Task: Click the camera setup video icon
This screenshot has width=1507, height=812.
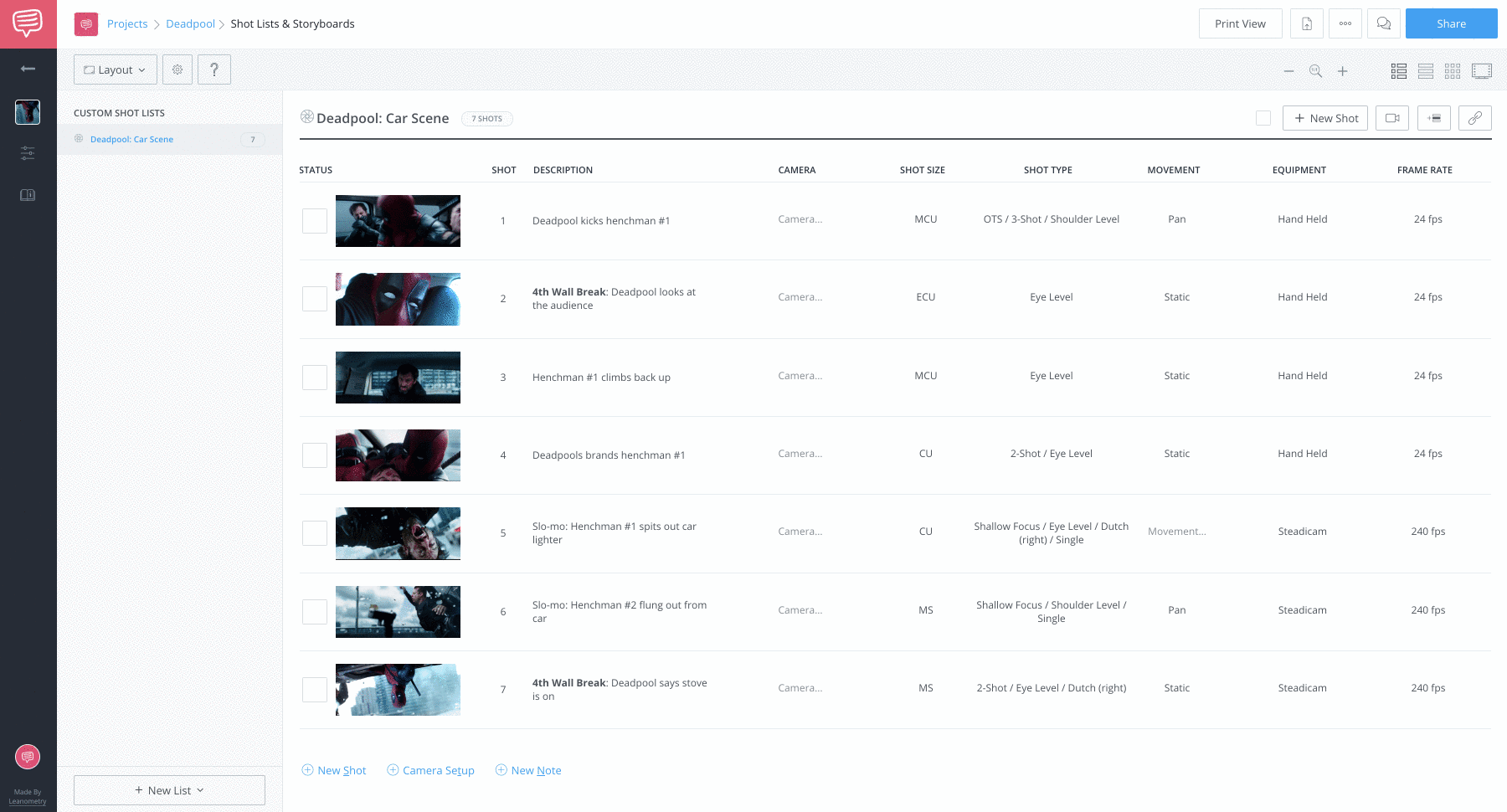Action: click(x=1392, y=118)
